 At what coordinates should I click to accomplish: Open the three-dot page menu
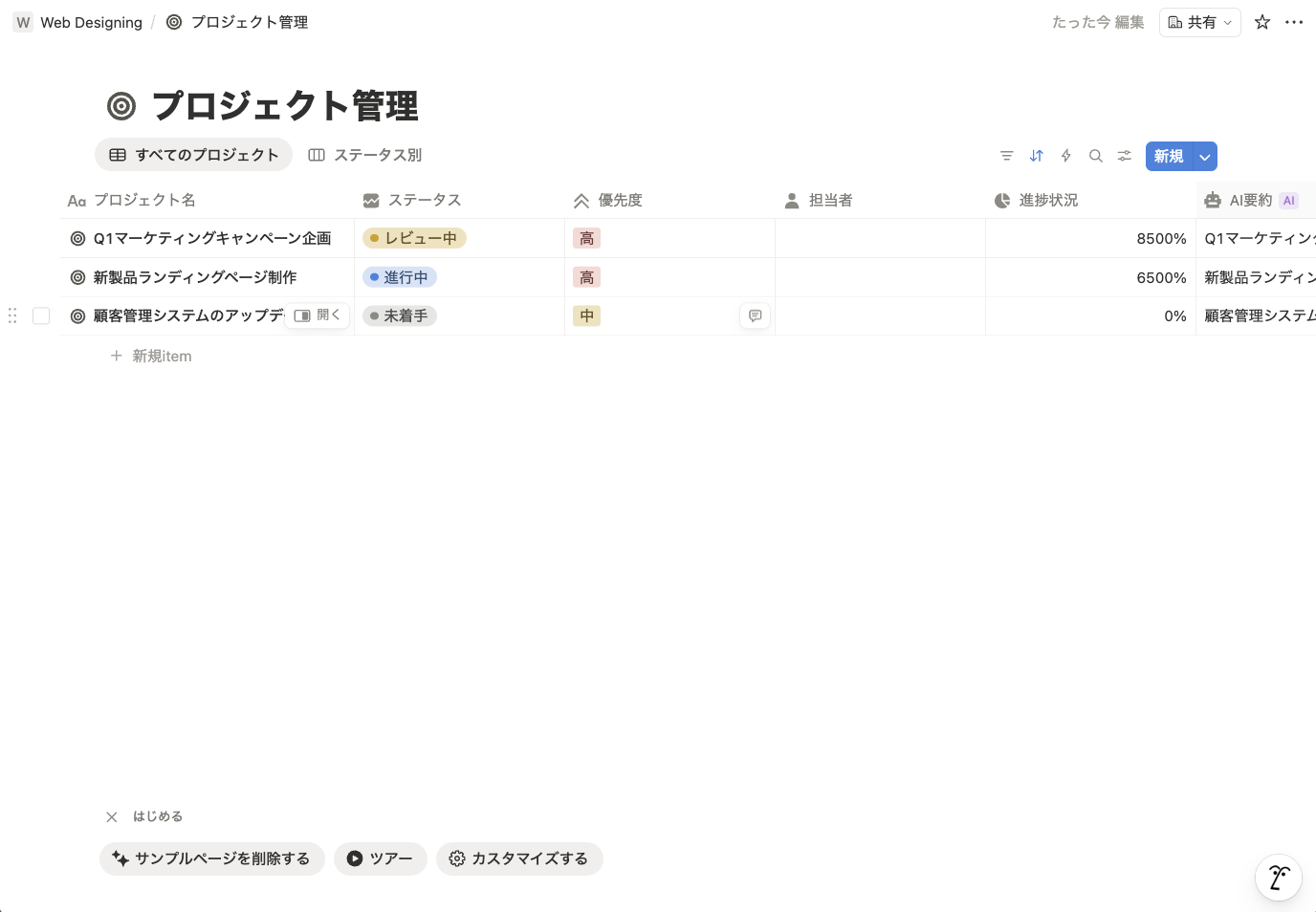1294,22
